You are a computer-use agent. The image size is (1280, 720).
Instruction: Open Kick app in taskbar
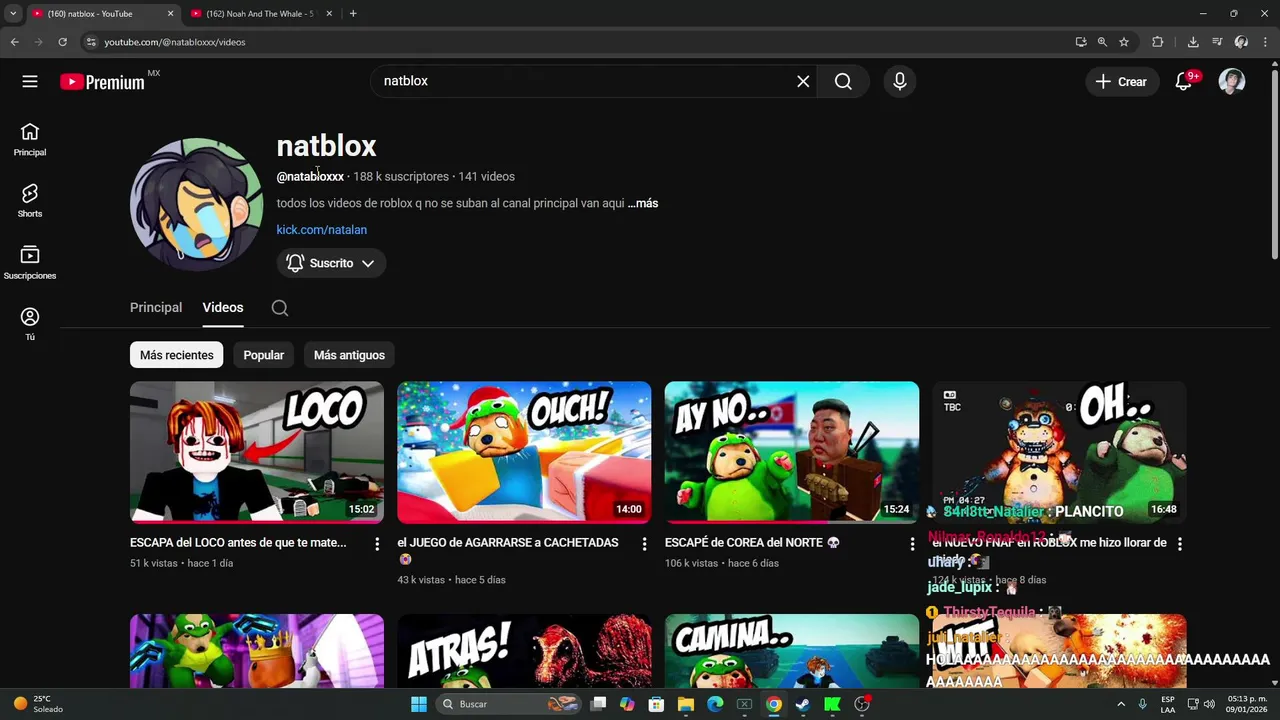point(832,704)
